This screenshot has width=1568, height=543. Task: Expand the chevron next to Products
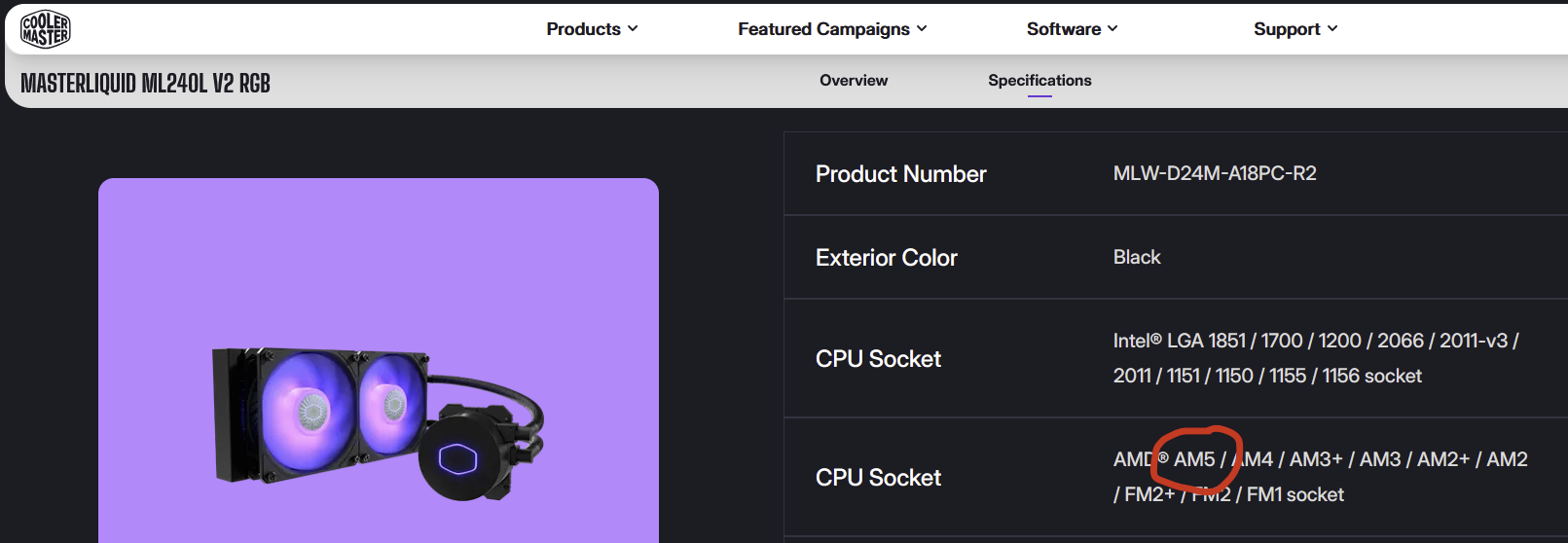[x=633, y=29]
